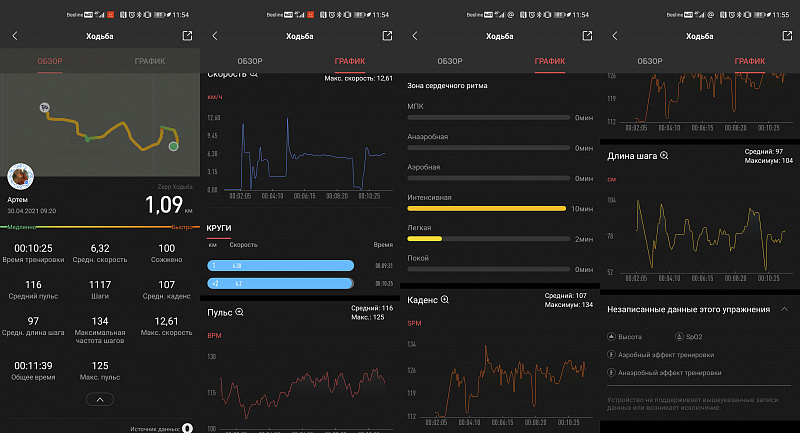Enlarge the Длина шага chart via magnifier

tap(664, 156)
